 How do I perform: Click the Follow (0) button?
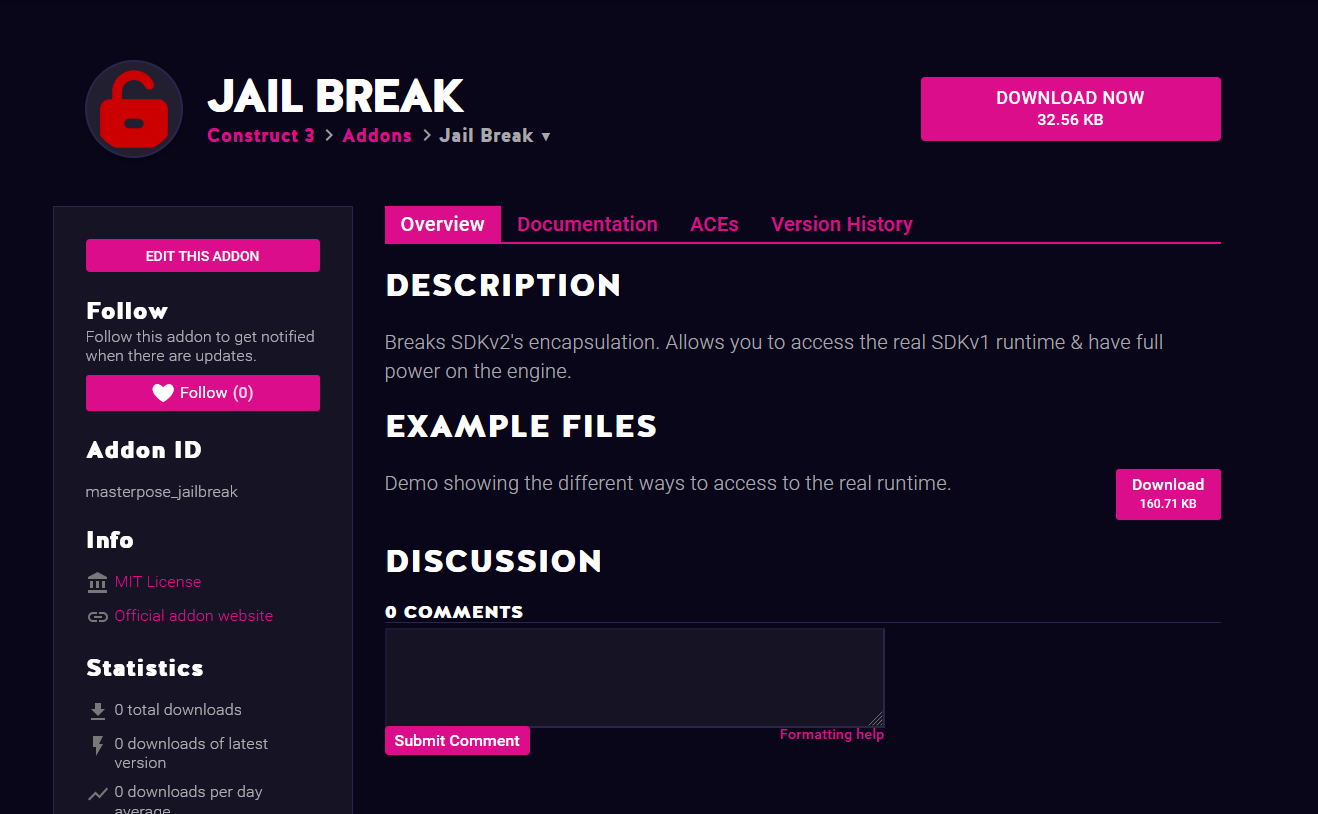pos(203,393)
